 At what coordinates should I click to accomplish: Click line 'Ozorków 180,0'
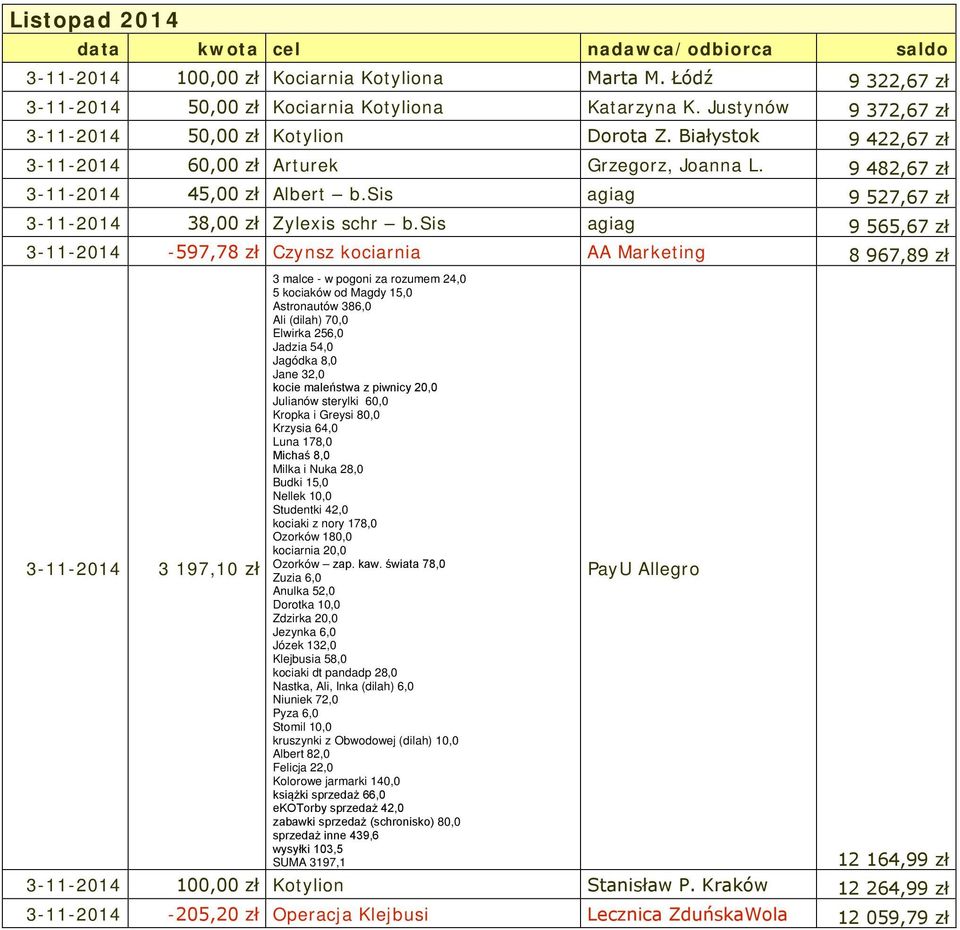pyautogui.click(x=312, y=537)
